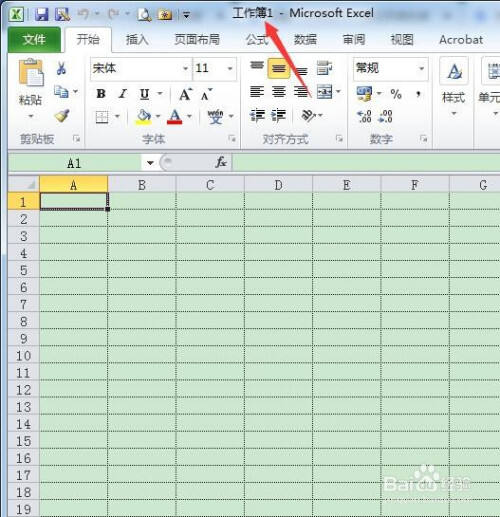Click the Orientation text angle icon
The height and width of the screenshot is (517, 500).
308,116
